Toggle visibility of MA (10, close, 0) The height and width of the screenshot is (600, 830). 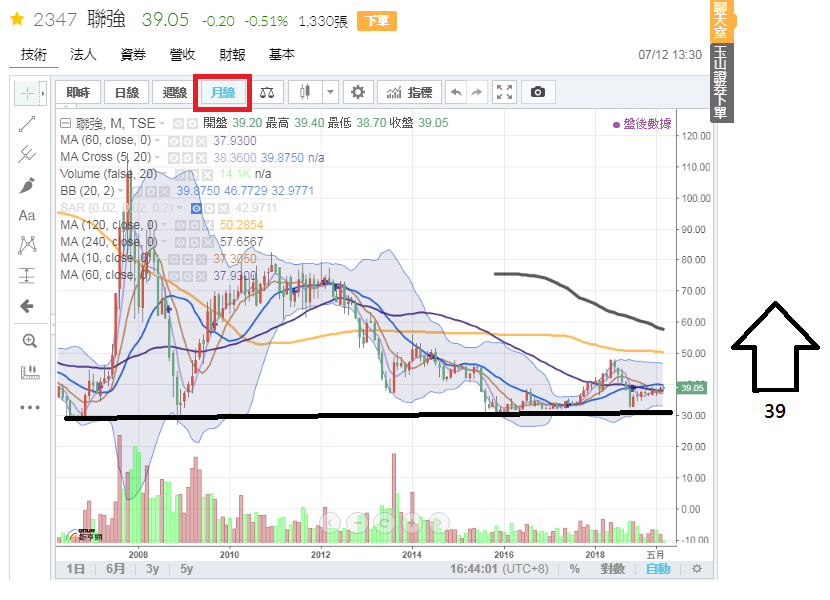click(x=174, y=259)
